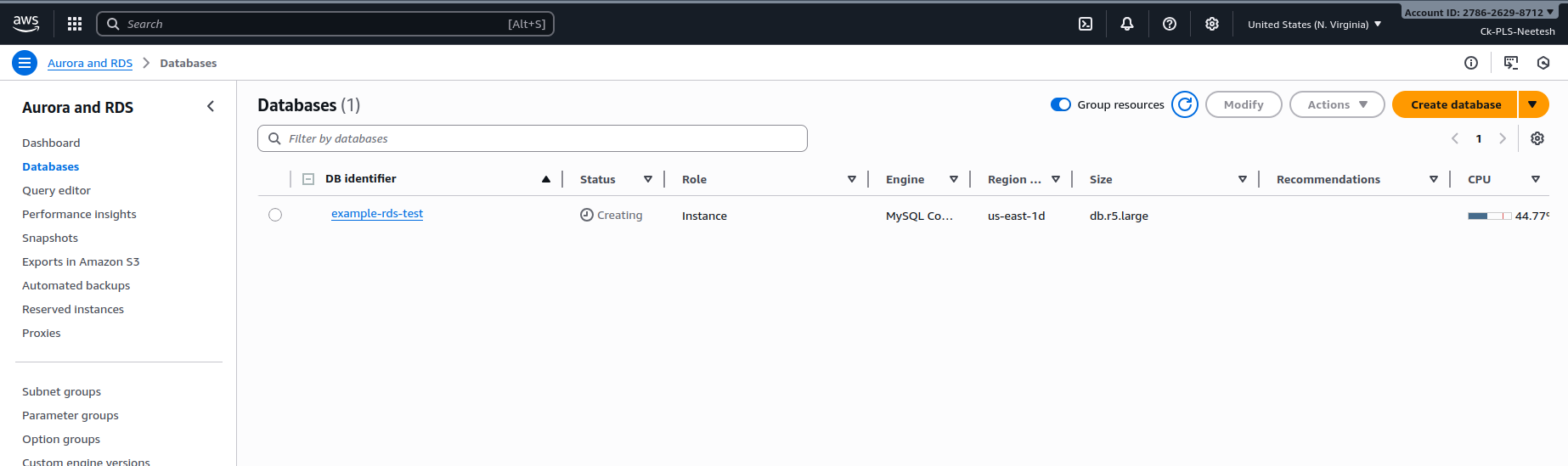The width and height of the screenshot is (1568, 466).
Task: Open table preferences gear icon
Action: pos(1537,138)
